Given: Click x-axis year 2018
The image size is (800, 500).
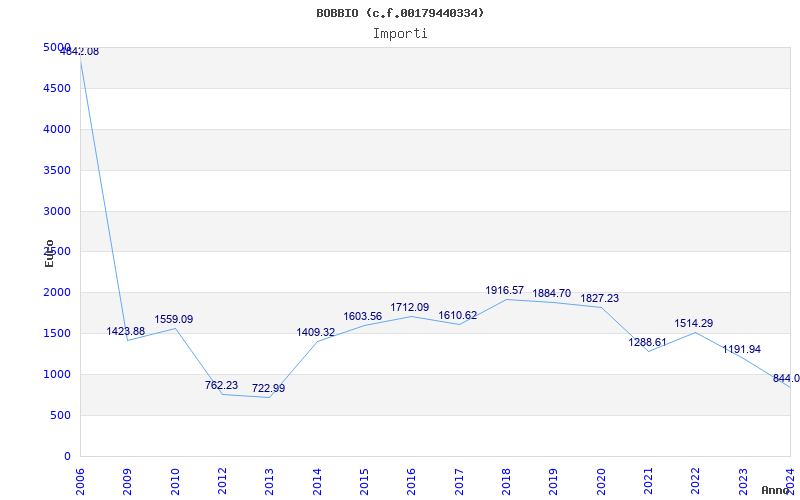Looking at the screenshot, I should pyautogui.click(x=507, y=483).
